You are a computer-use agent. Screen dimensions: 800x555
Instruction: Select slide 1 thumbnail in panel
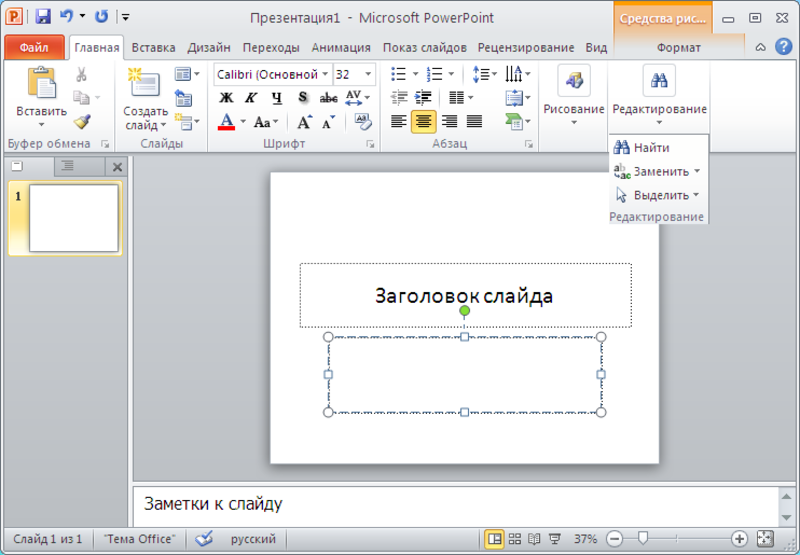pos(73,218)
